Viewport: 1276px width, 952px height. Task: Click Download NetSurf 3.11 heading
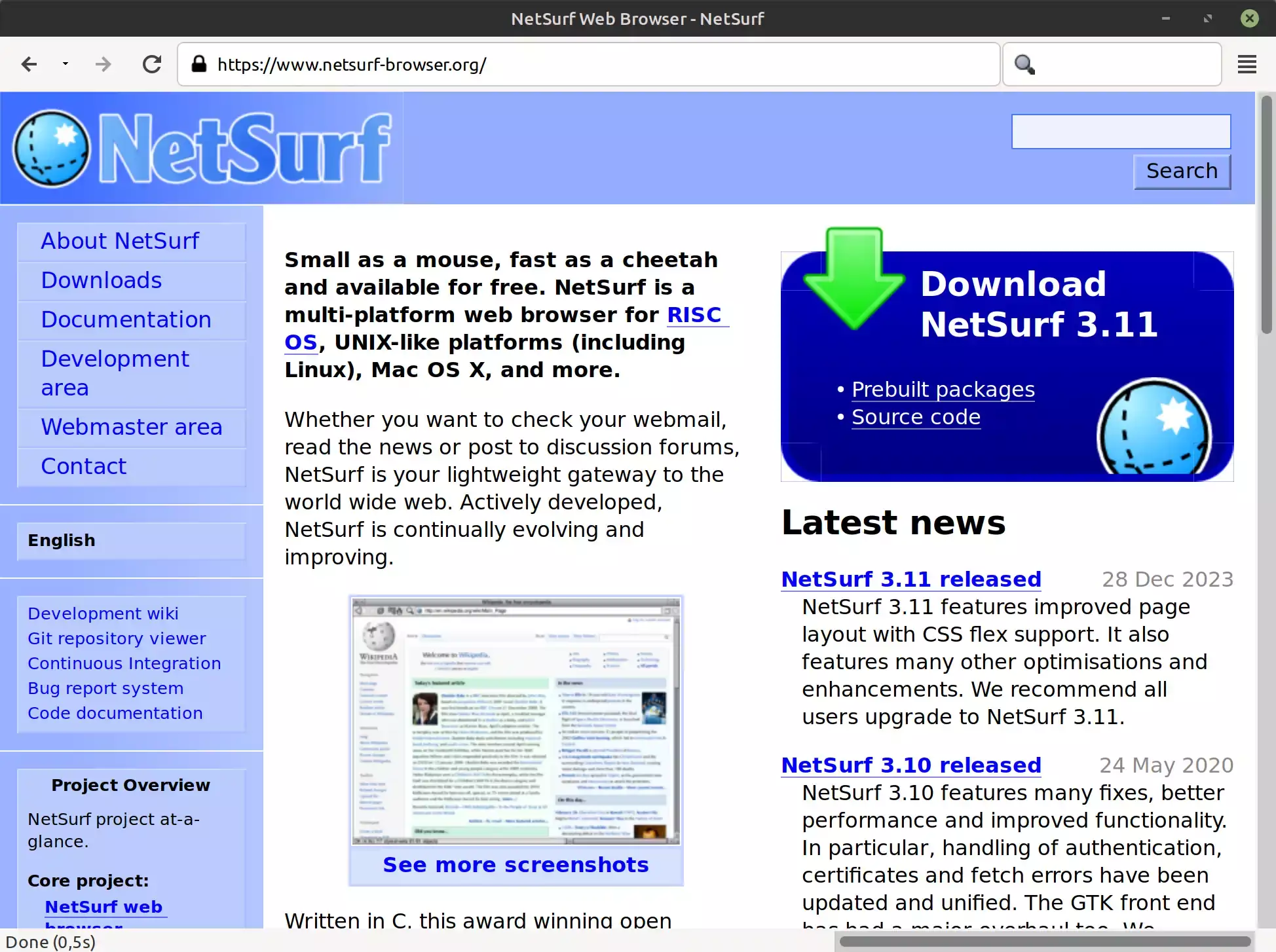[x=1039, y=304]
